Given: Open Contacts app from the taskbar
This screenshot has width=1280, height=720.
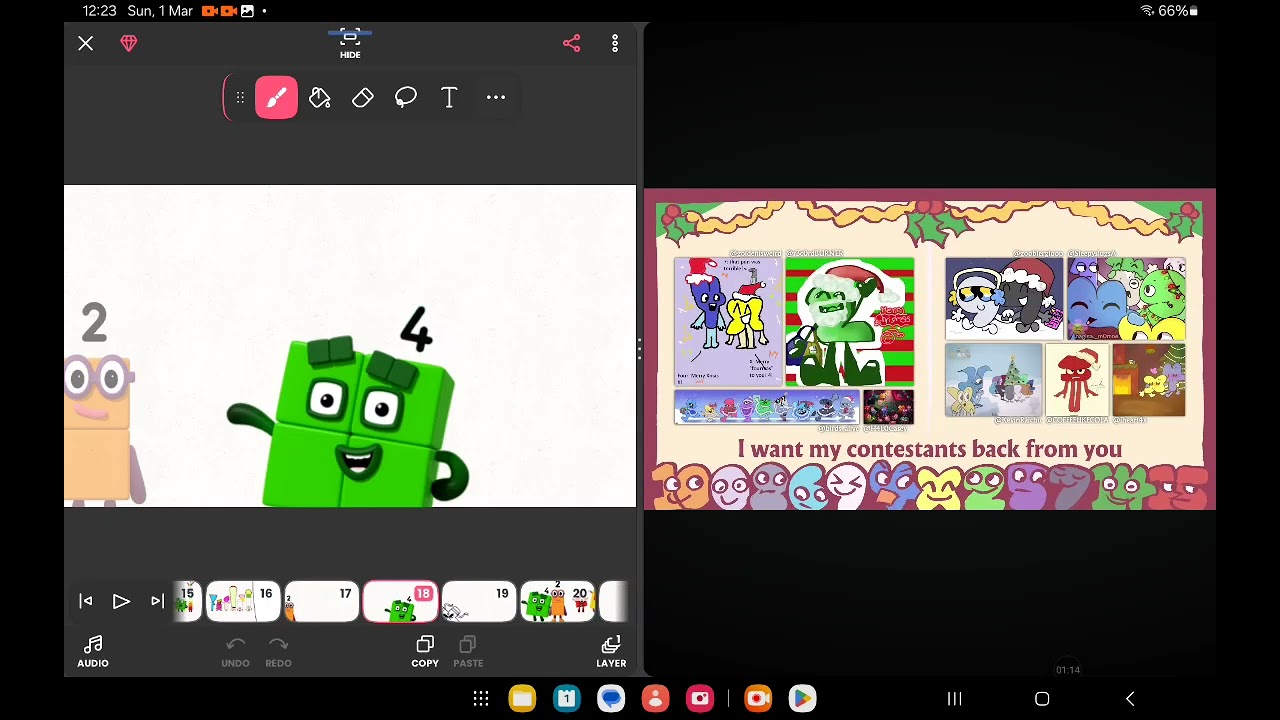Looking at the screenshot, I should [655, 699].
